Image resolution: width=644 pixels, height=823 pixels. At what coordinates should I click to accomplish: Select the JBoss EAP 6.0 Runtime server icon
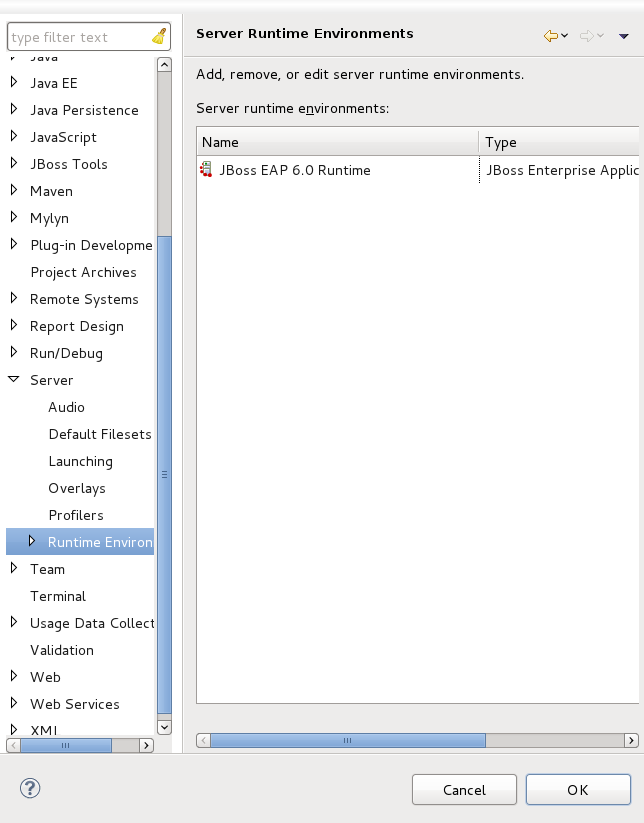[206, 170]
